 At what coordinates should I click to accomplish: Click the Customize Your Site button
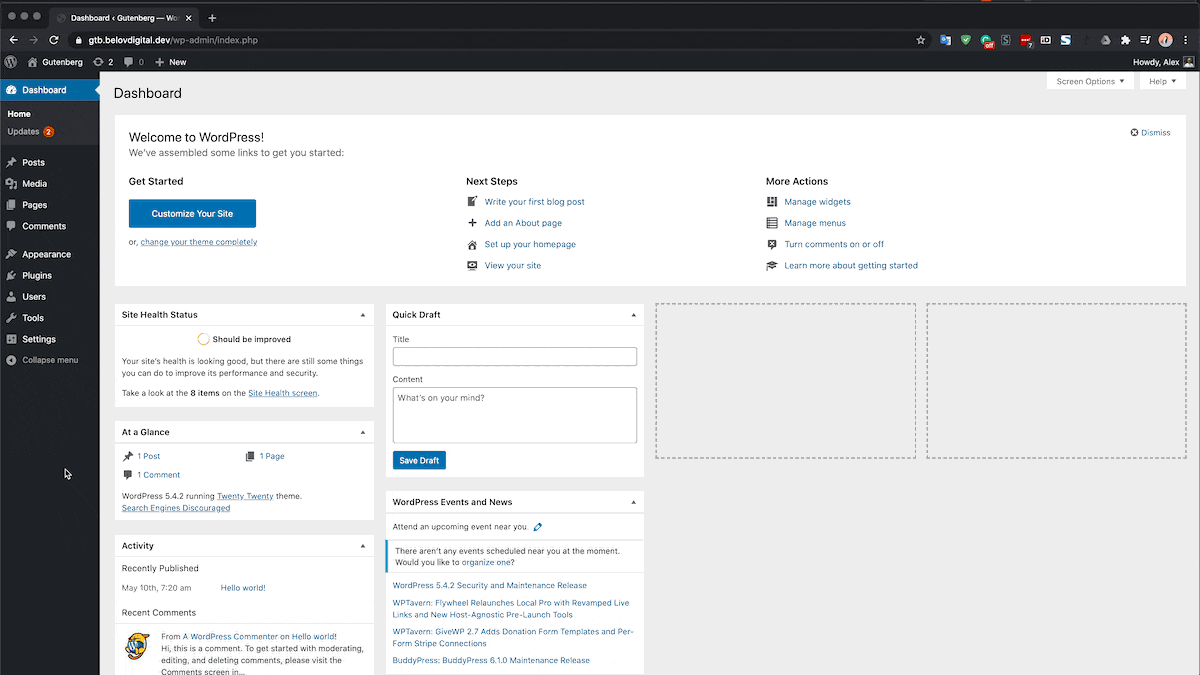coord(192,214)
